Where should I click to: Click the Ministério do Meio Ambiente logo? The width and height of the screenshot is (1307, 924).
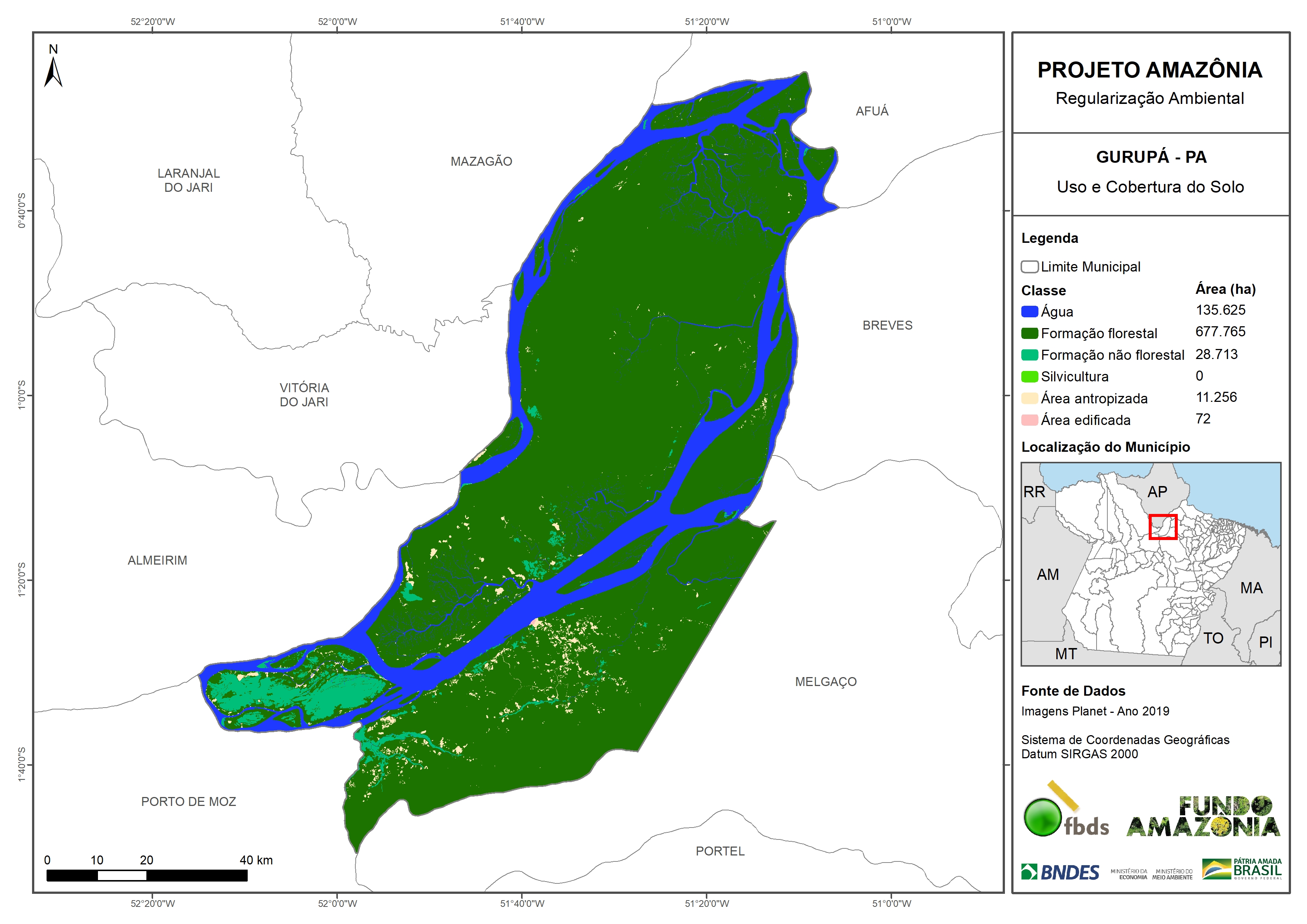pyautogui.click(x=1172, y=874)
